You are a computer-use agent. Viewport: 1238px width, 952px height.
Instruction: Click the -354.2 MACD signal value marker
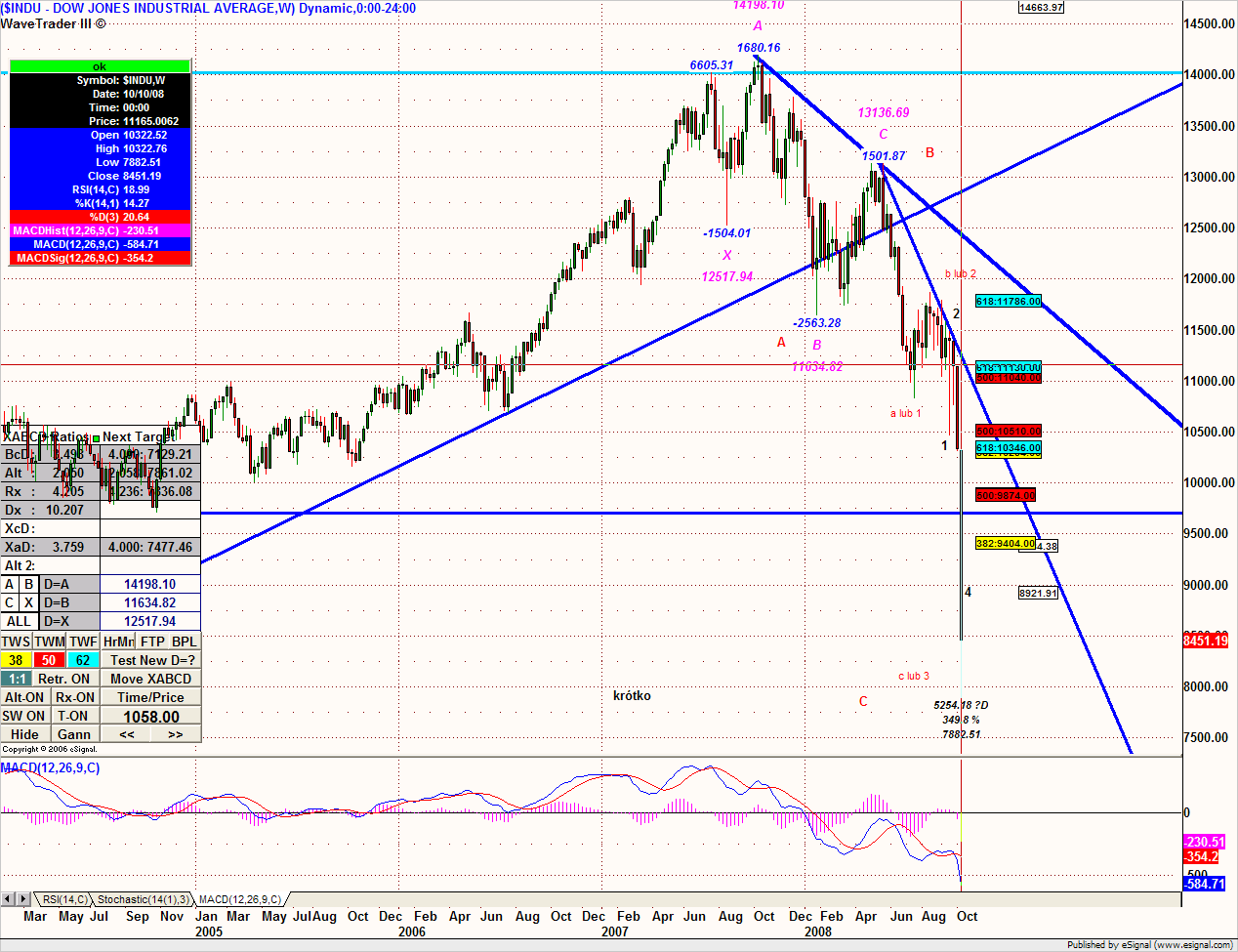click(1202, 856)
